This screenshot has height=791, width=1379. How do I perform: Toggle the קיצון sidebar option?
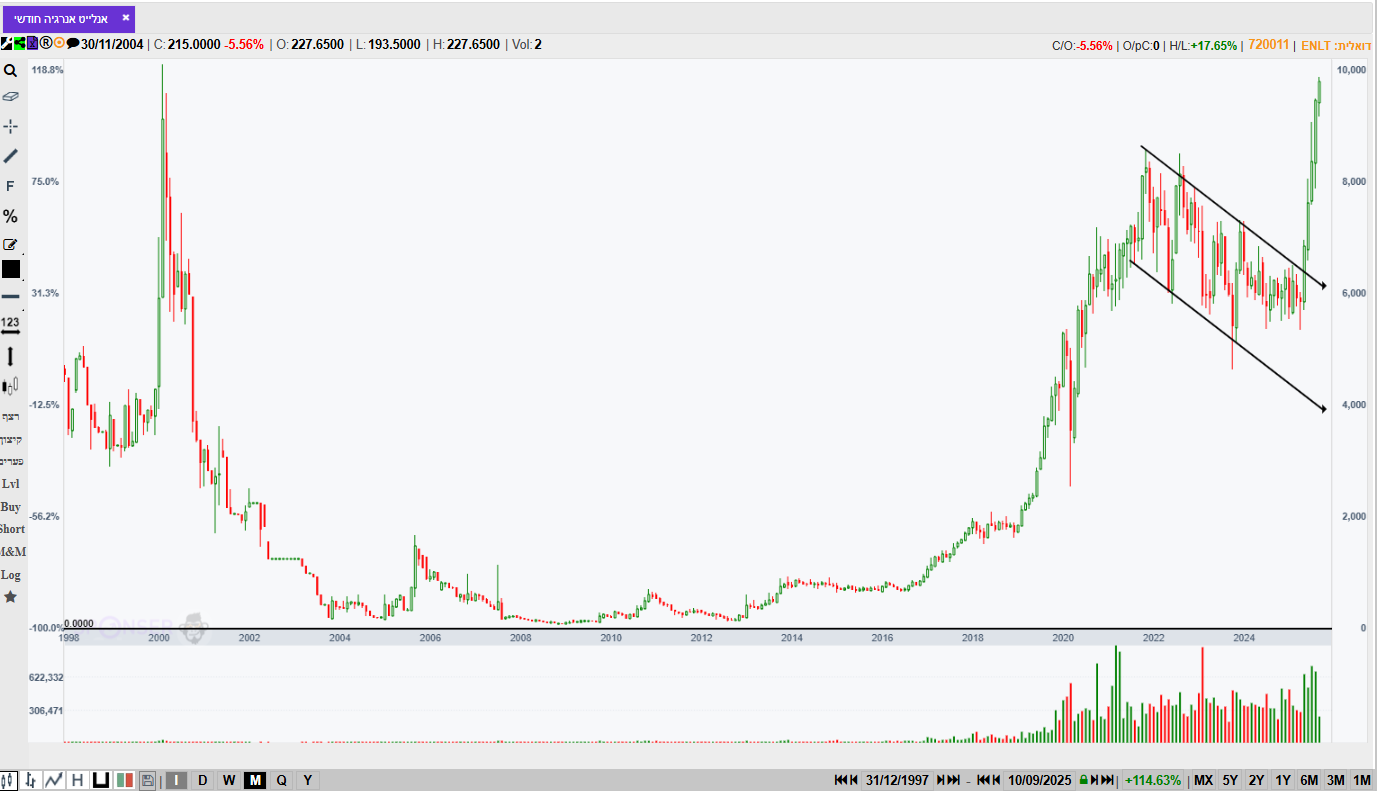tap(11, 439)
